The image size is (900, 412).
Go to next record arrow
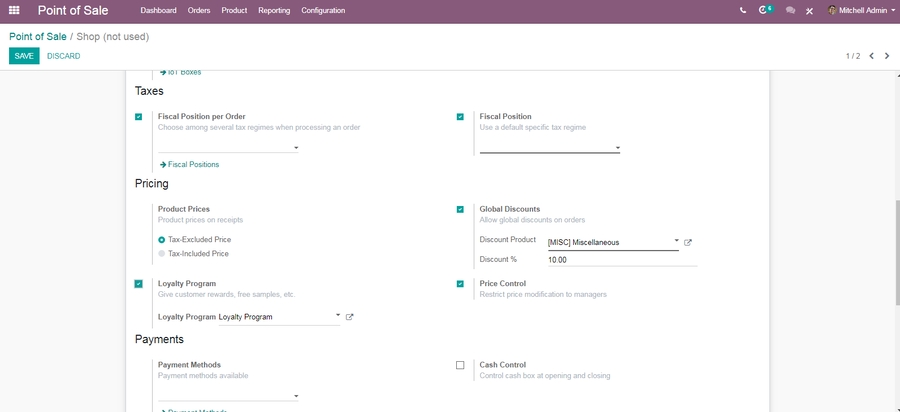[x=888, y=56]
